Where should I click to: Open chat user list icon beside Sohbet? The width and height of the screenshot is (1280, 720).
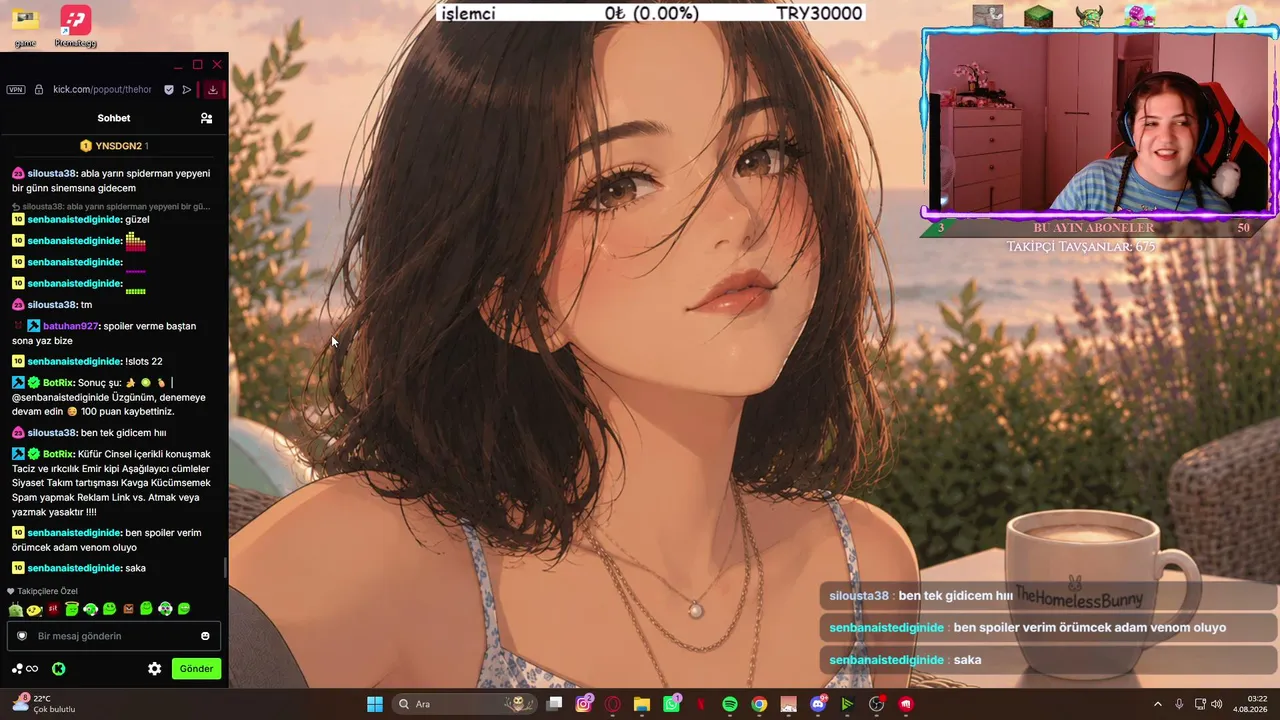206,118
